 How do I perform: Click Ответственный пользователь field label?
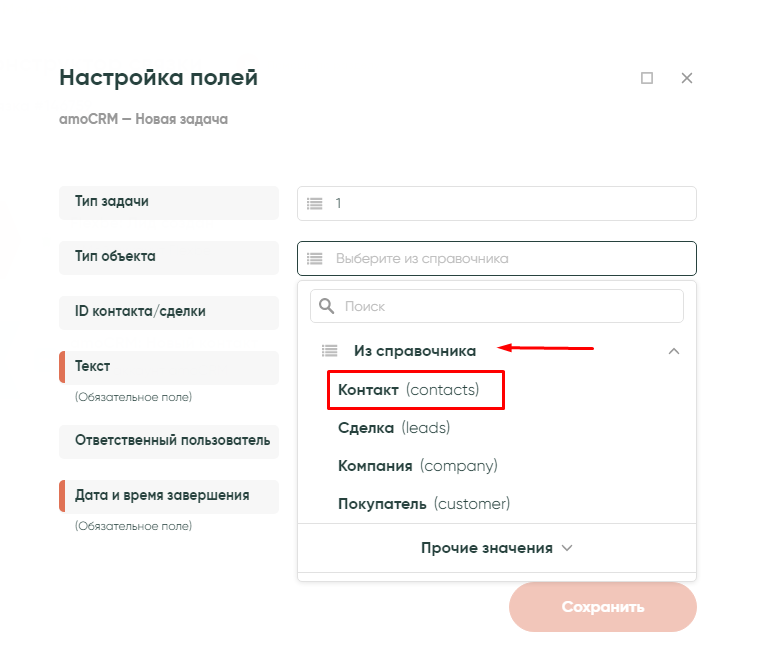click(172, 440)
